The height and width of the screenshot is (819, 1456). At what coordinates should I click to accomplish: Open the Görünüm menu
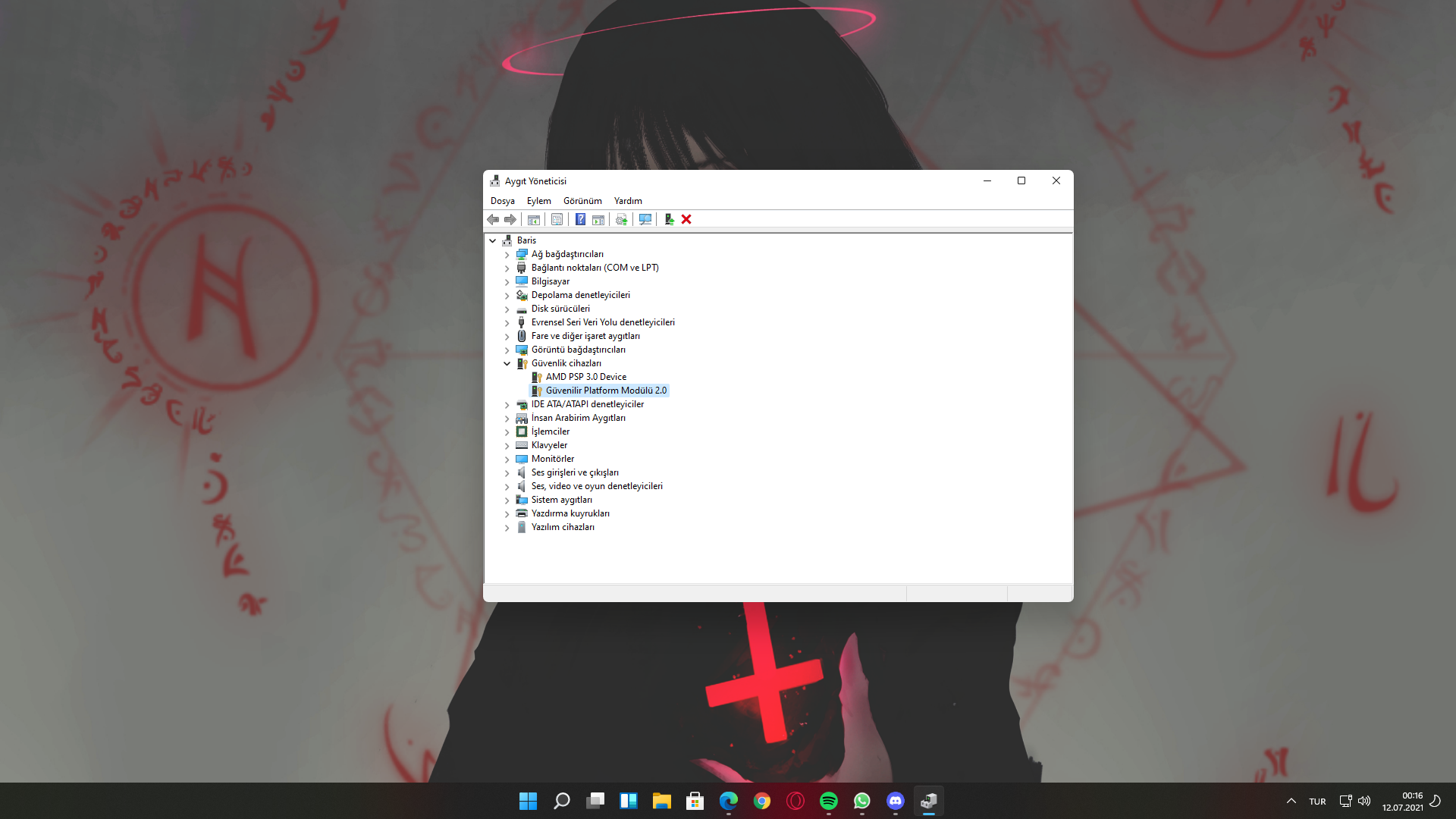click(x=582, y=201)
